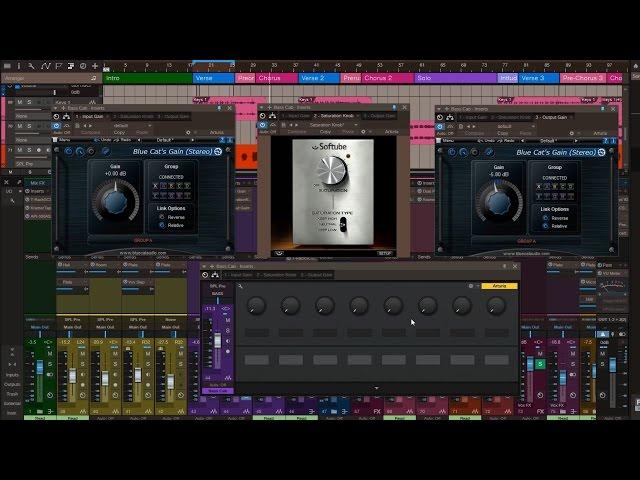This screenshot has height=480, width=640.
Task: Click gear icon in Input Gain window
Action: [x=188, y=132]
